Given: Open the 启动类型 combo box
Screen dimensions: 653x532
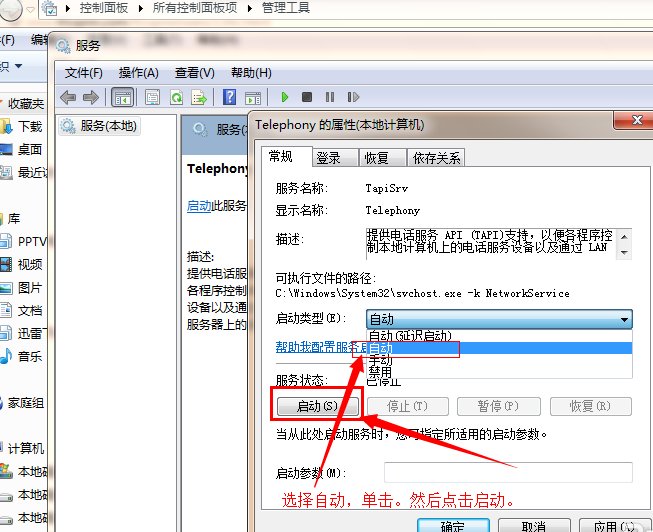Looking at the screenshot, I should 499,320.
